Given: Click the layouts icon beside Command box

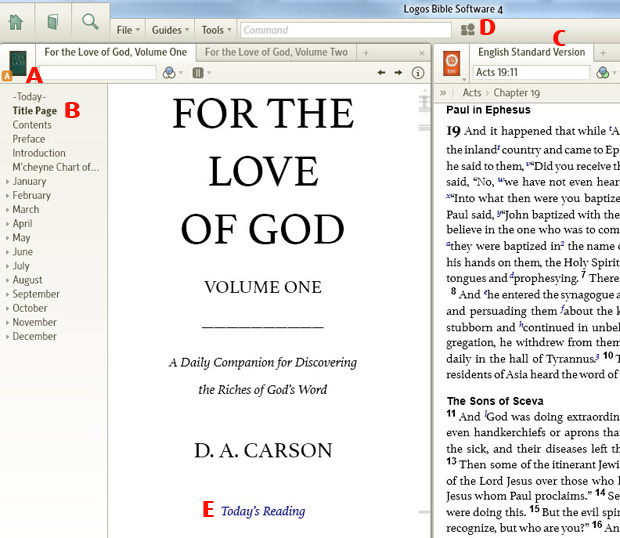Looking at the screenshot, I should (467, 30).
